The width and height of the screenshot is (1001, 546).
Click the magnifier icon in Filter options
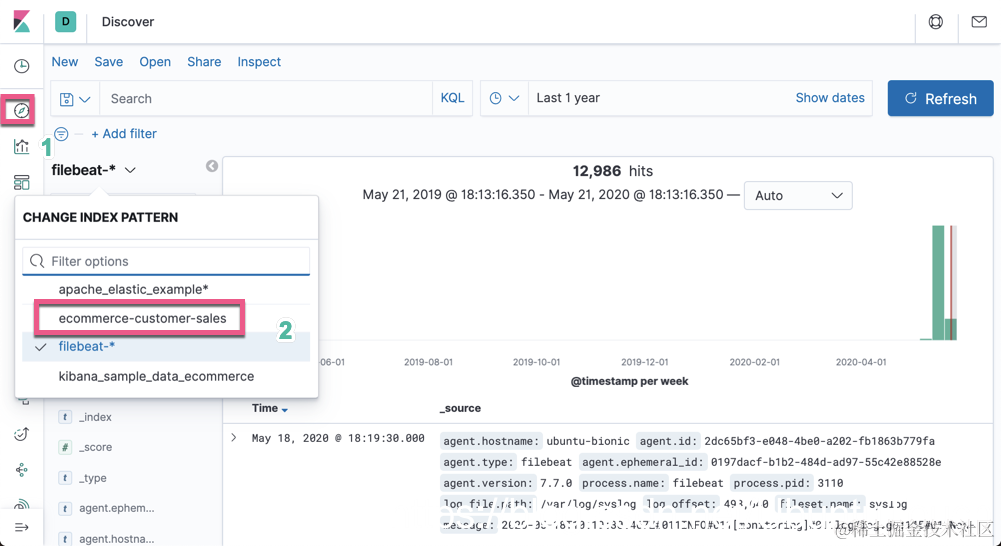click(x=37, y=261)
